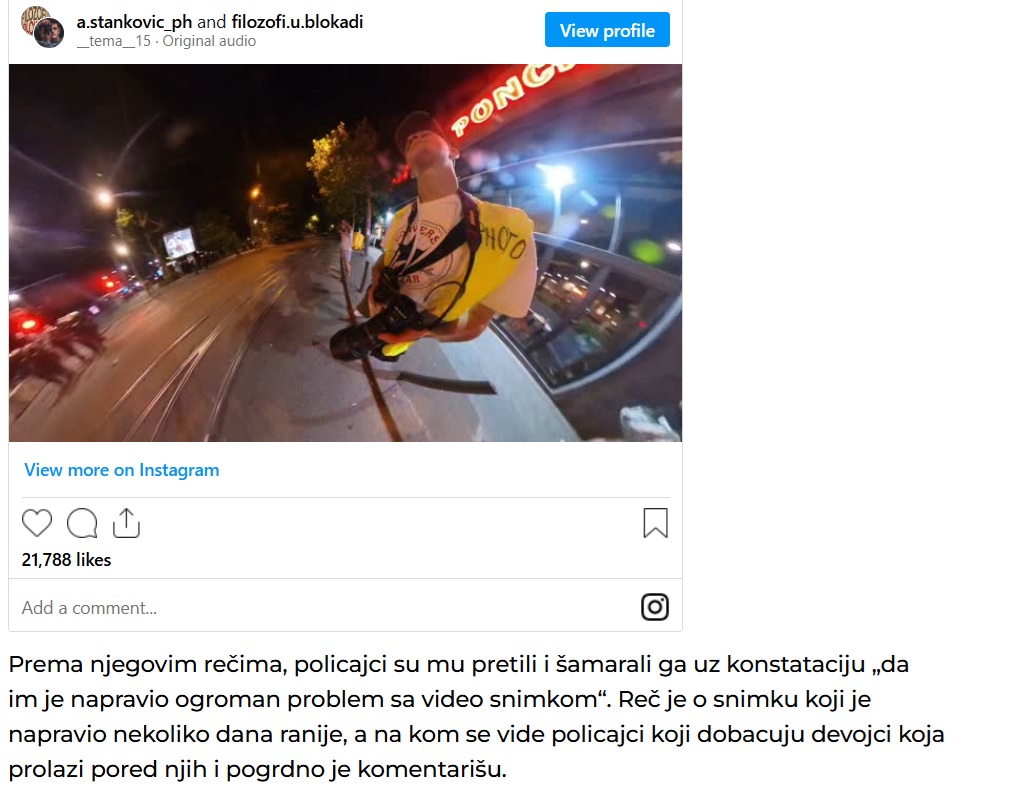
Task: Click the 21,788 likes count
Action: (x=66, y=560)
